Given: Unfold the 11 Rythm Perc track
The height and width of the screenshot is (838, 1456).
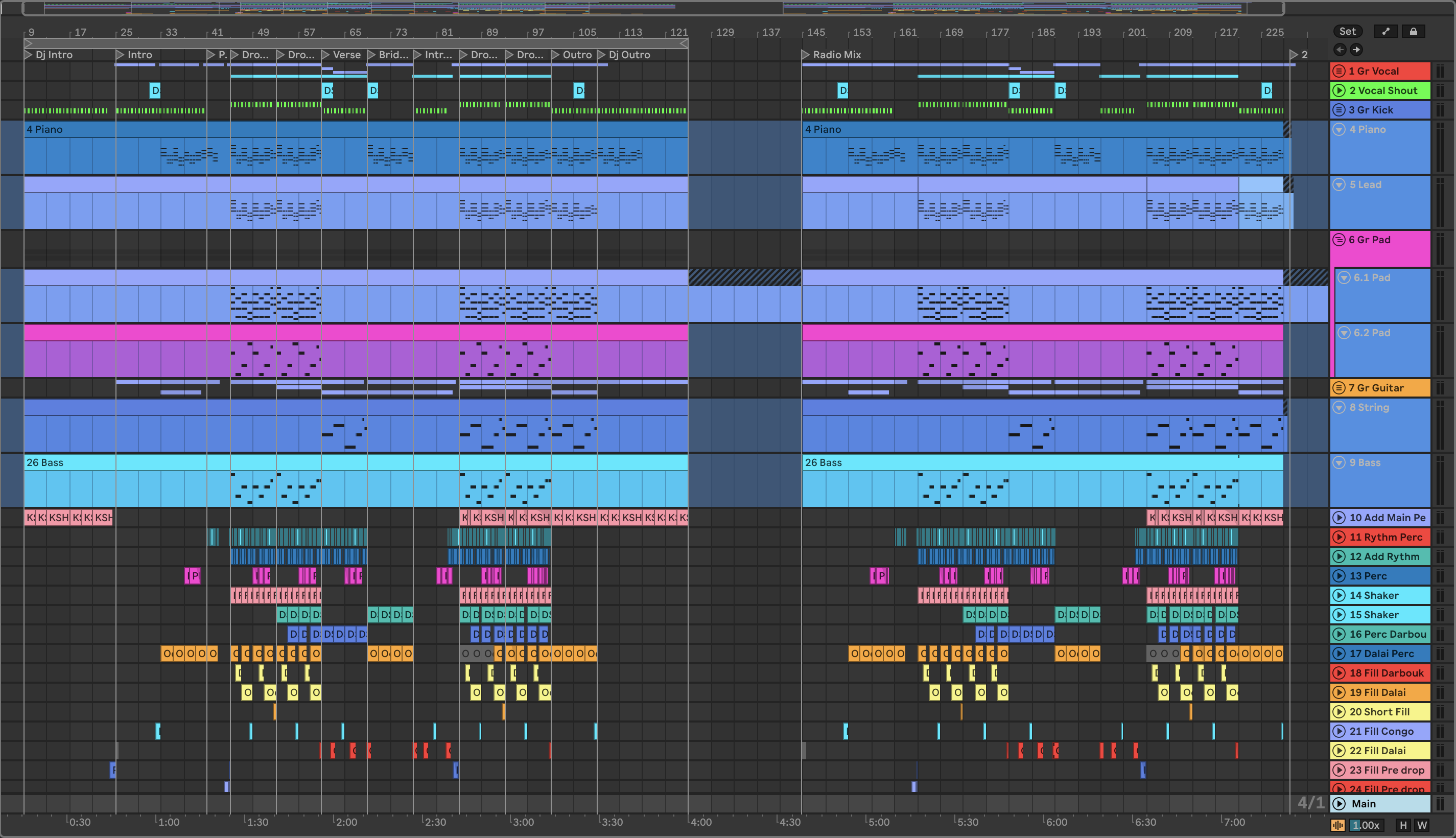Looking at the screenshot, I should [x=1339, y=537].
